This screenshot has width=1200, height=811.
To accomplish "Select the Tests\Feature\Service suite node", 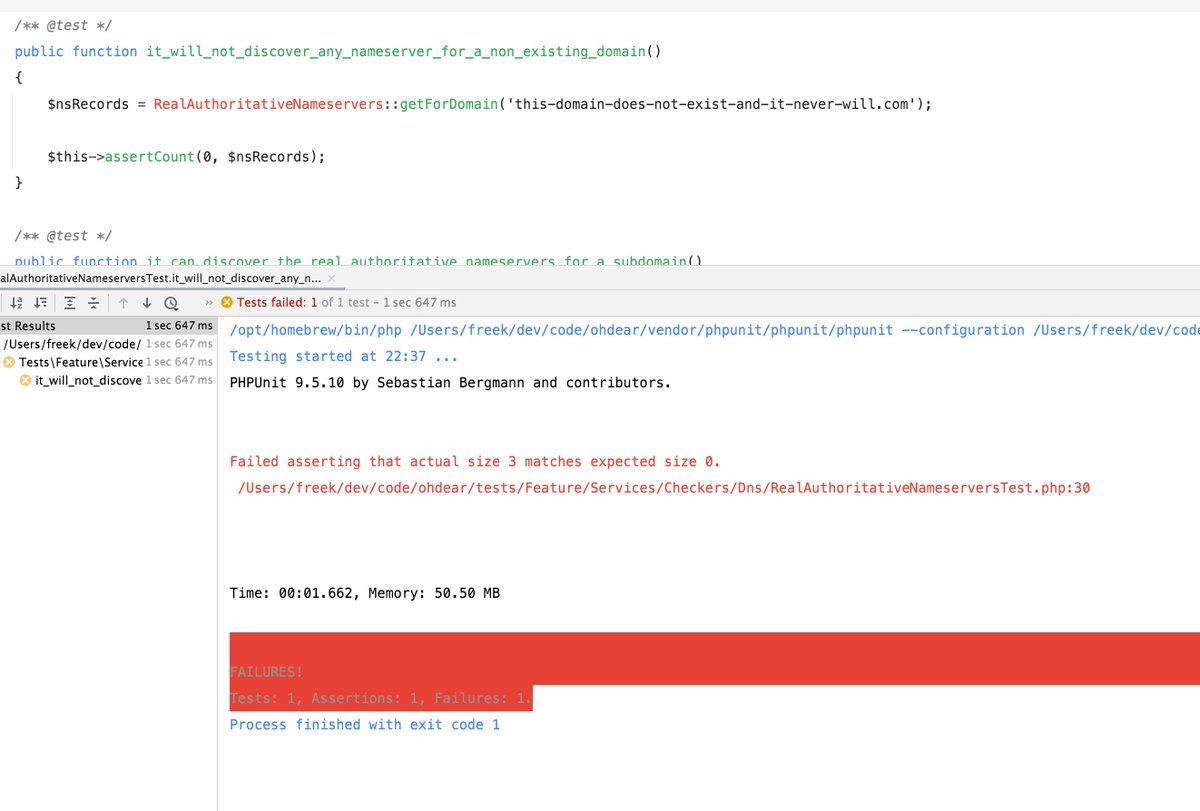I will point(80,362).
